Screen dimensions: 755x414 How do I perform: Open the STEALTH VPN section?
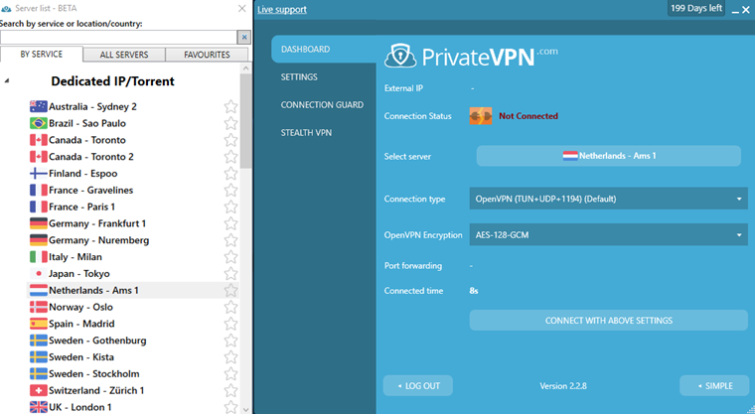[306, 133]
